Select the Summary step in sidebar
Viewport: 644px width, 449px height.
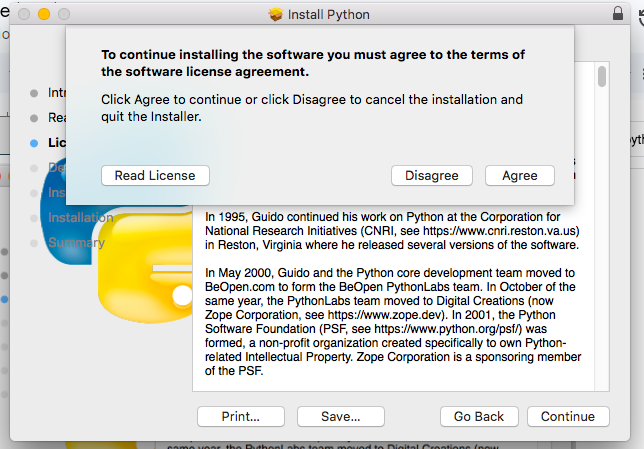pyautogui.click(x=76, y=242)
